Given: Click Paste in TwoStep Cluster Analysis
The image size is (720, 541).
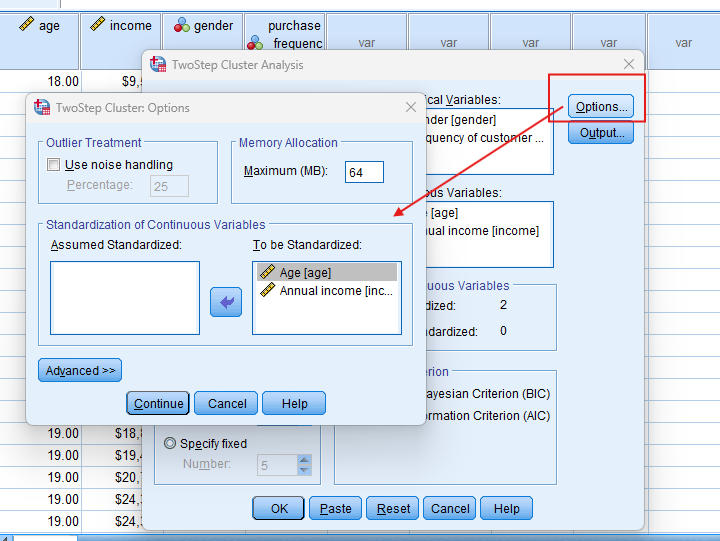Looking at the screenshot, I should coord(335,508).
